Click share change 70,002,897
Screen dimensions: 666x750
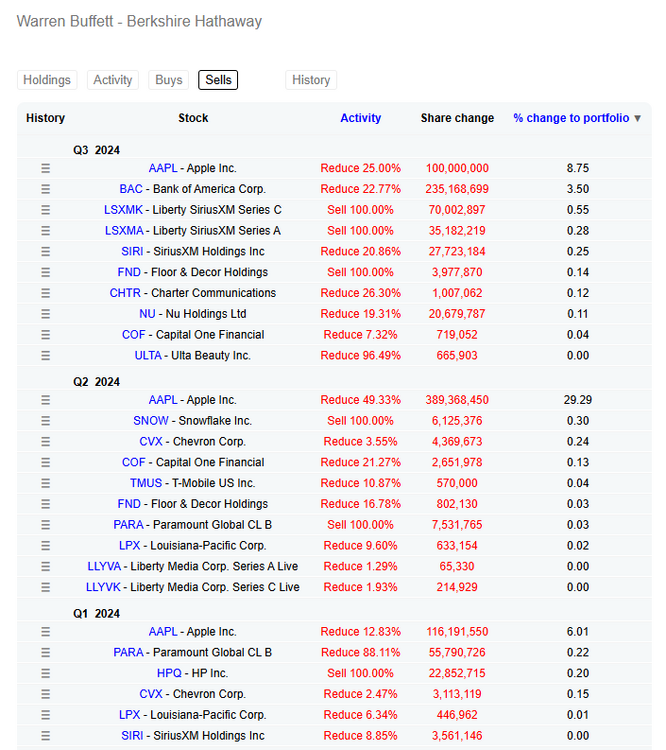pyautogui.click(x=457, y=210)
